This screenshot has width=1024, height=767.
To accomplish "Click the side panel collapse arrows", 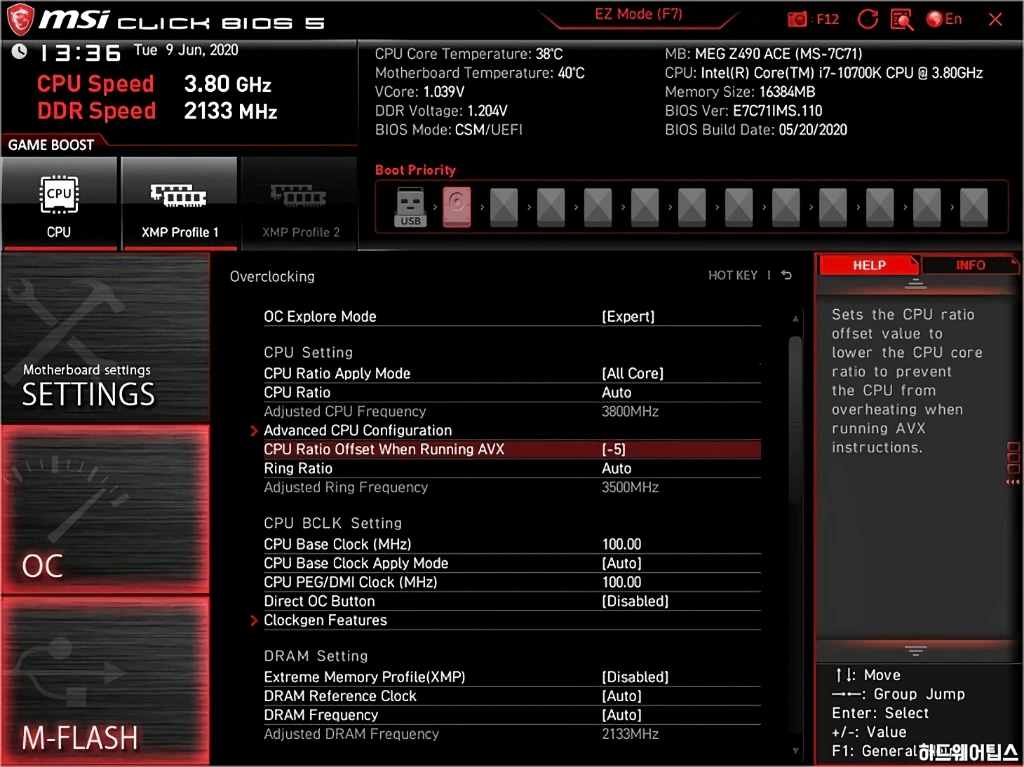I will point(1013,482).
